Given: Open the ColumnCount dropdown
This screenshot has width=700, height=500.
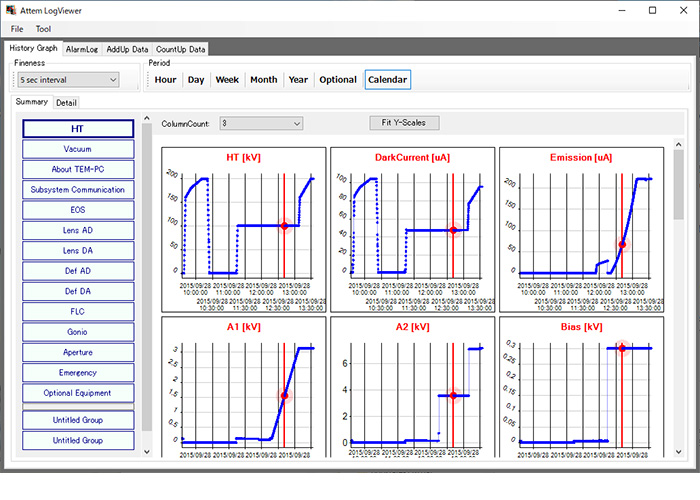Looking at the screenshot, I should point(261,124).
